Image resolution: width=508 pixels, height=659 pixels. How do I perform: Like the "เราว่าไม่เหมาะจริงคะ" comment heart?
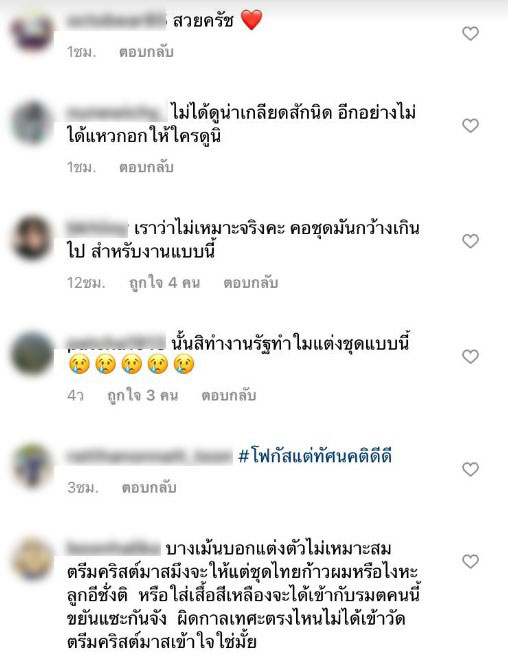click(x=470, y=241)
